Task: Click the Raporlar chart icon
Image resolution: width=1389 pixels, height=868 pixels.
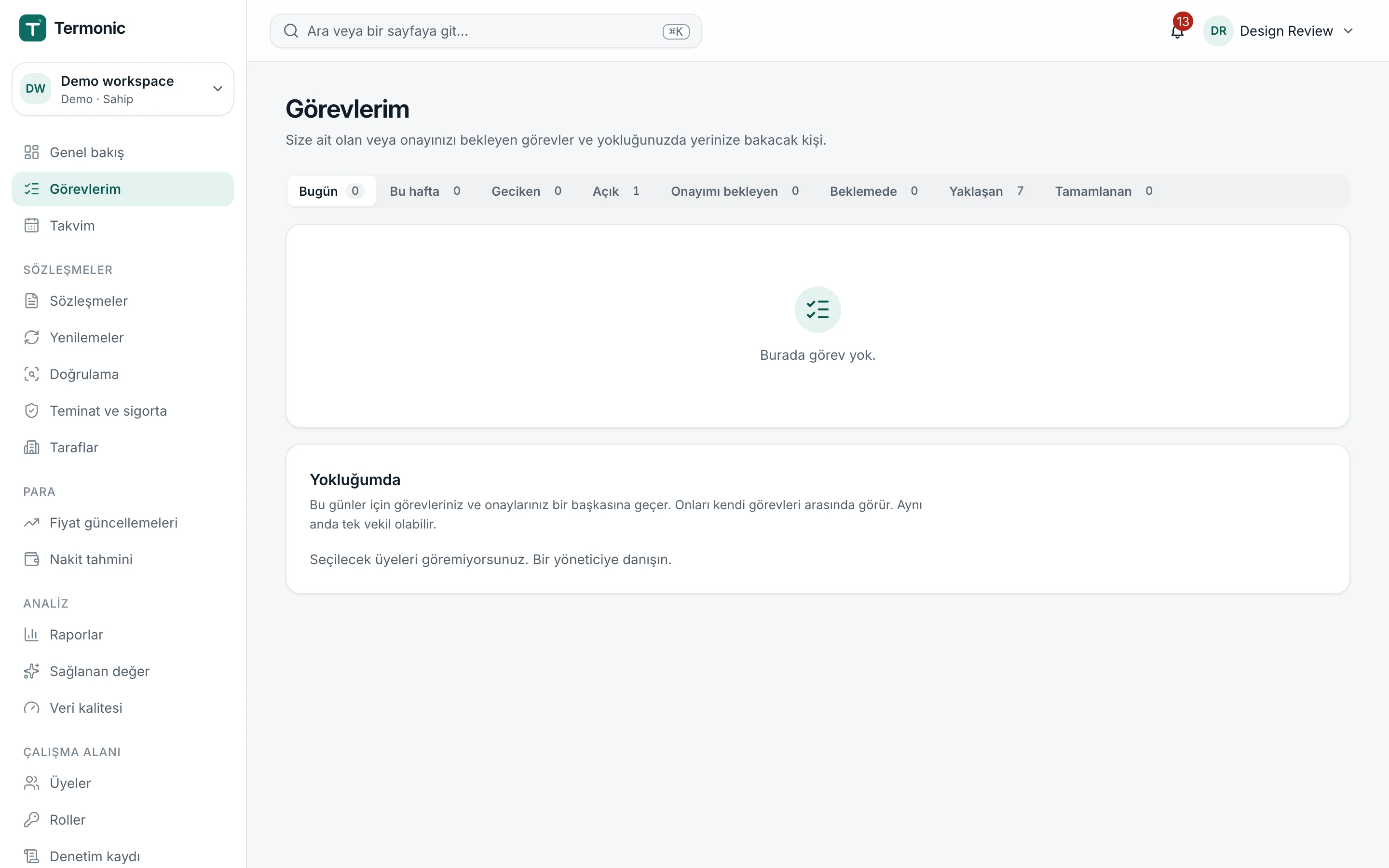Action: tap(31, 634)
